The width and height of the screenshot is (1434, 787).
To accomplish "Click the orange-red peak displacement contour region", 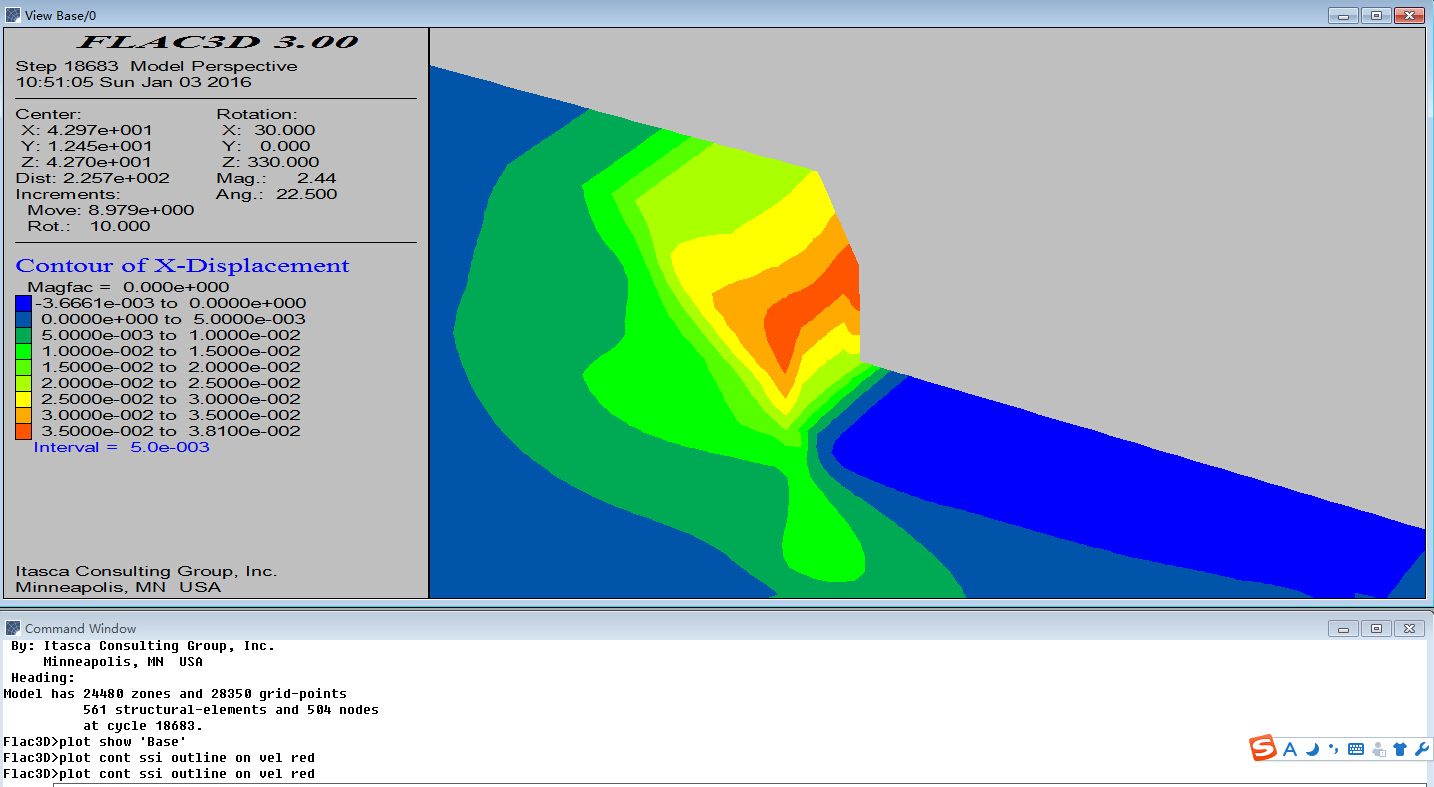I will click(x=810, y=320).
